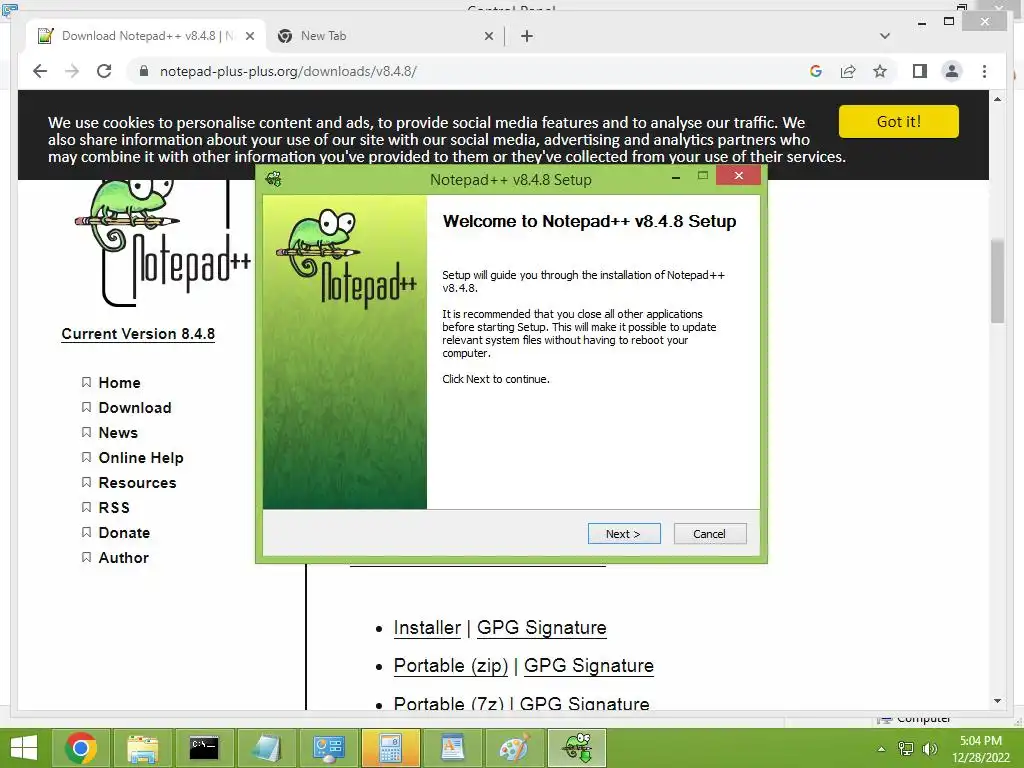Select the Download Notepad++ v8.4.8 tab
The height and width of the screenshot is (768, 1024).
pos(145,36)
